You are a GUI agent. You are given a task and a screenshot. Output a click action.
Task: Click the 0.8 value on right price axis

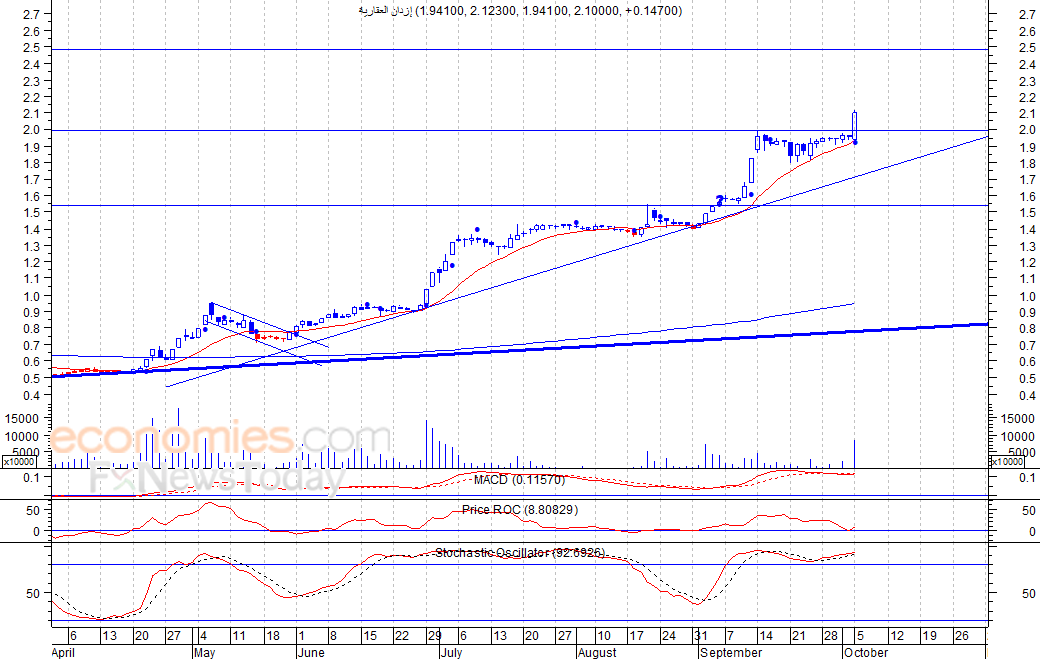click(x=1028, y=329)
